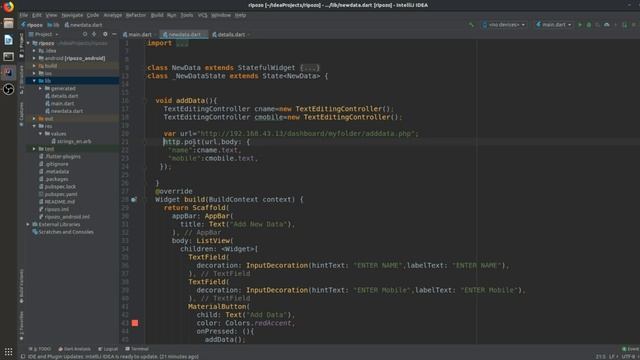Expand the folded NewData class body

tap(309, 68)
